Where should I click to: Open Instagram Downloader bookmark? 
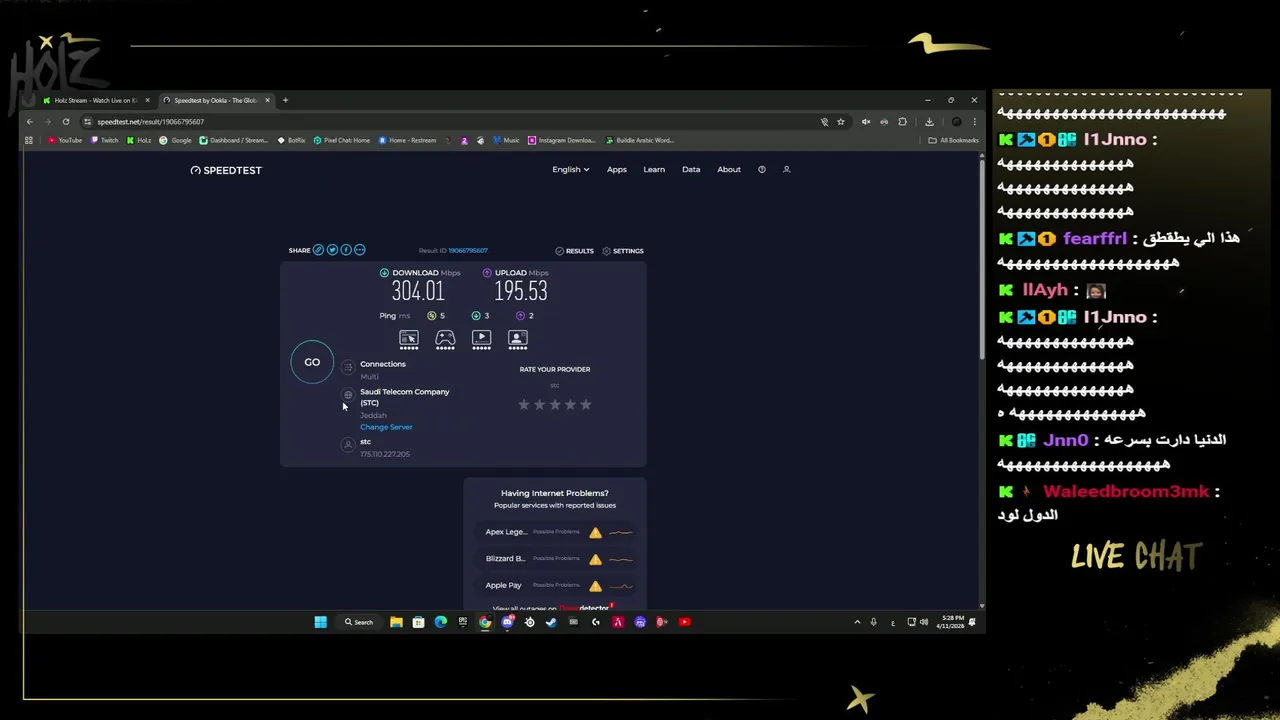point(561,140)
